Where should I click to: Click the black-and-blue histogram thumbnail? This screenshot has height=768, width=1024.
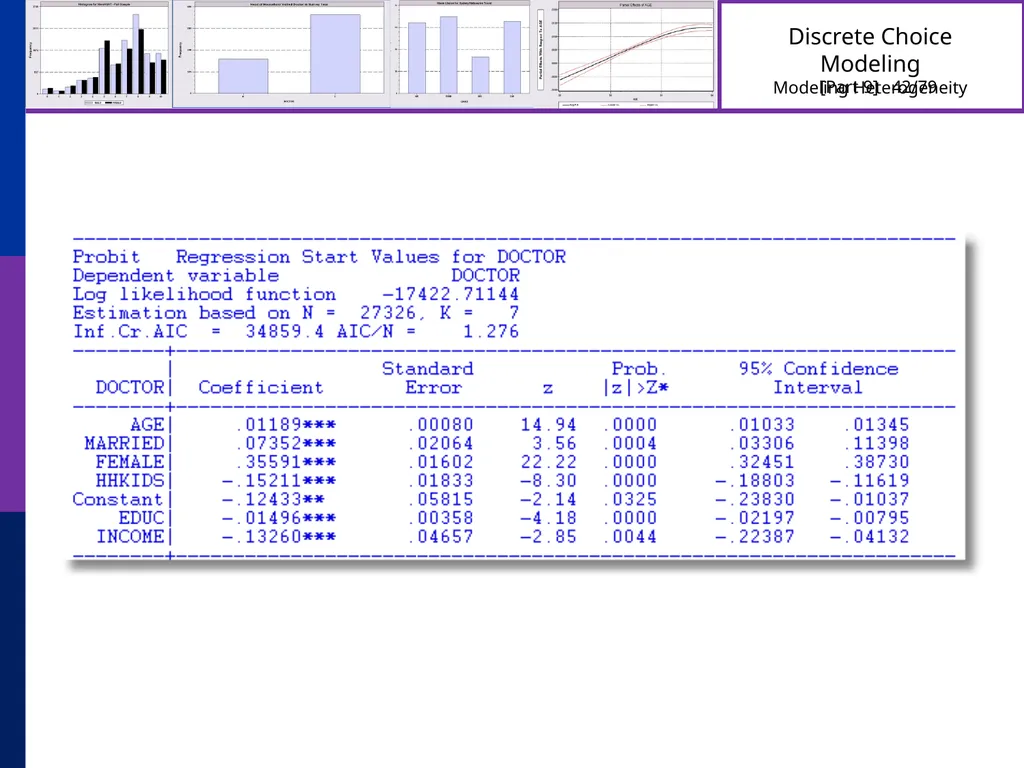coord(98,54)
